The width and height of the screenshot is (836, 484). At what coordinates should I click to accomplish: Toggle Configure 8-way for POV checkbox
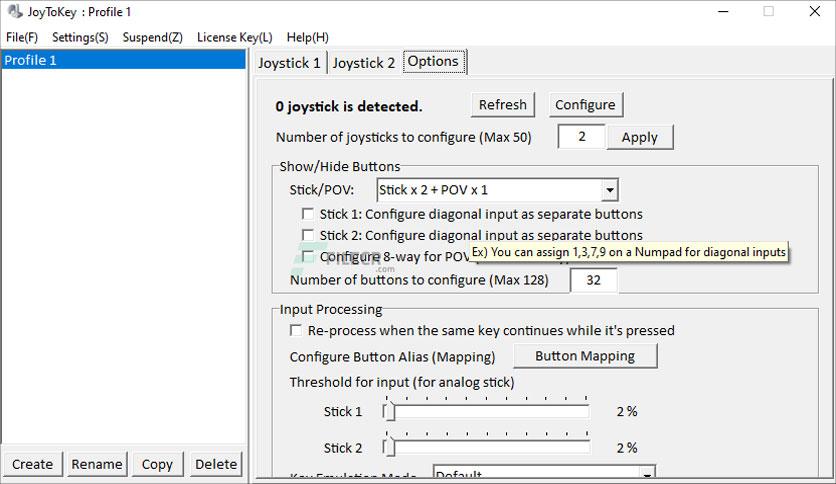pyautogui.click(x=308, y=256)
